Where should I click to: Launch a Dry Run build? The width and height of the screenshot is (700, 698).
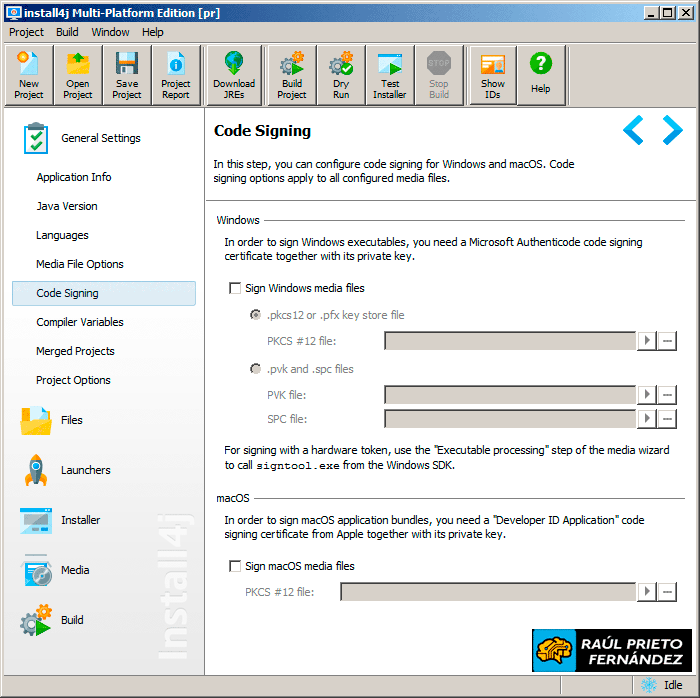pyautogui.click(x=341, y=75)
